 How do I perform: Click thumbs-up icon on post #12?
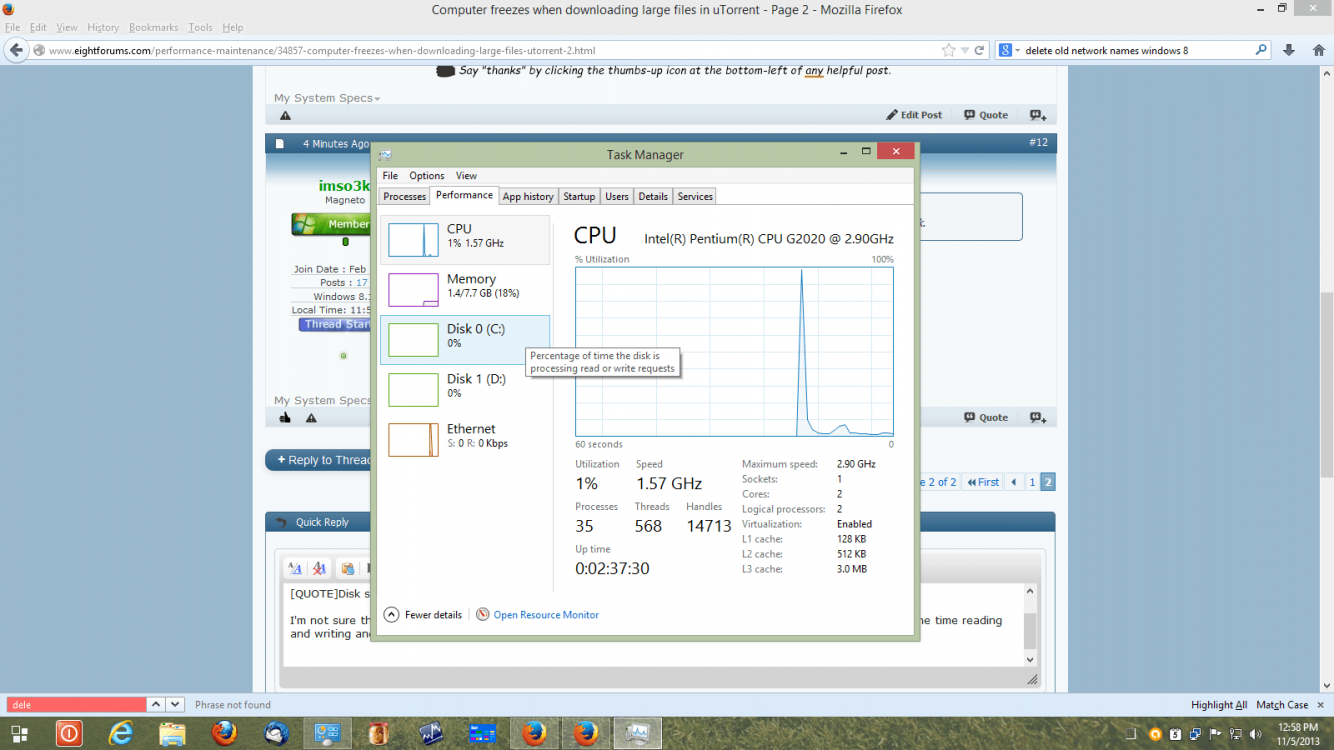click(x=285, y=418)
